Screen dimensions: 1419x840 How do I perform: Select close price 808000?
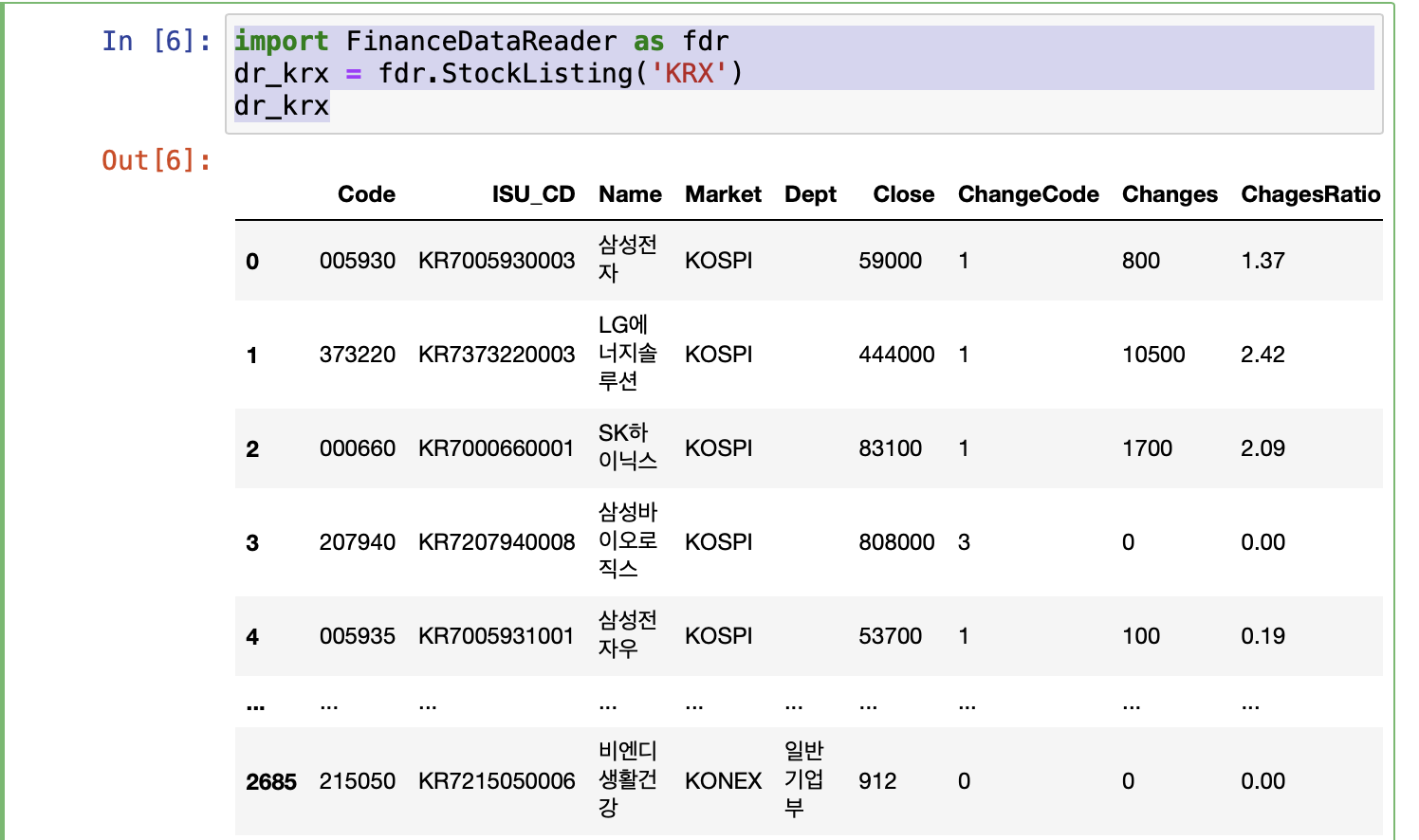pos(896,542)
